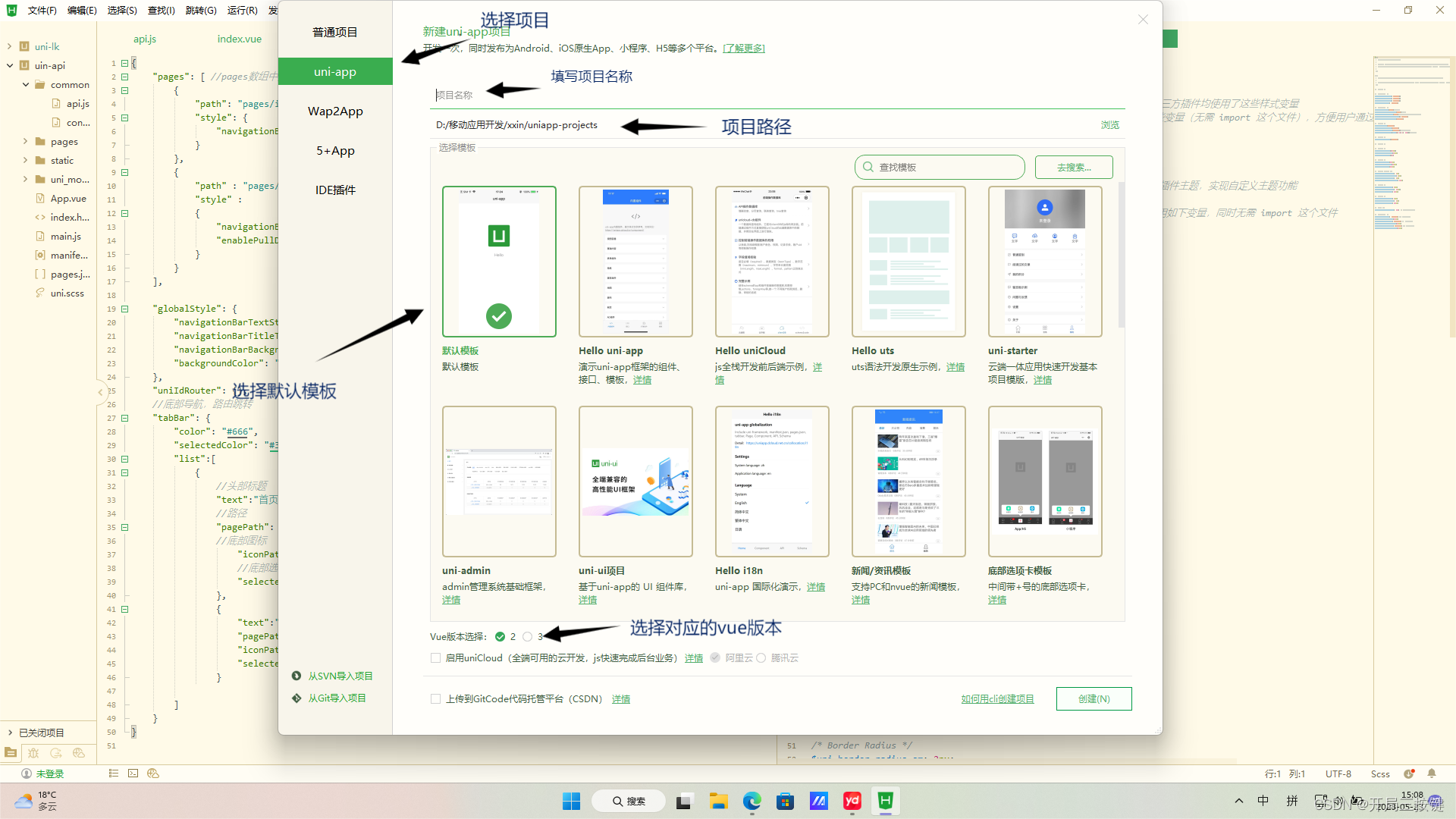This screenshot has width=1456, height=819.
Task: Open the weather widget in taskbar
Action: (36, 801)
